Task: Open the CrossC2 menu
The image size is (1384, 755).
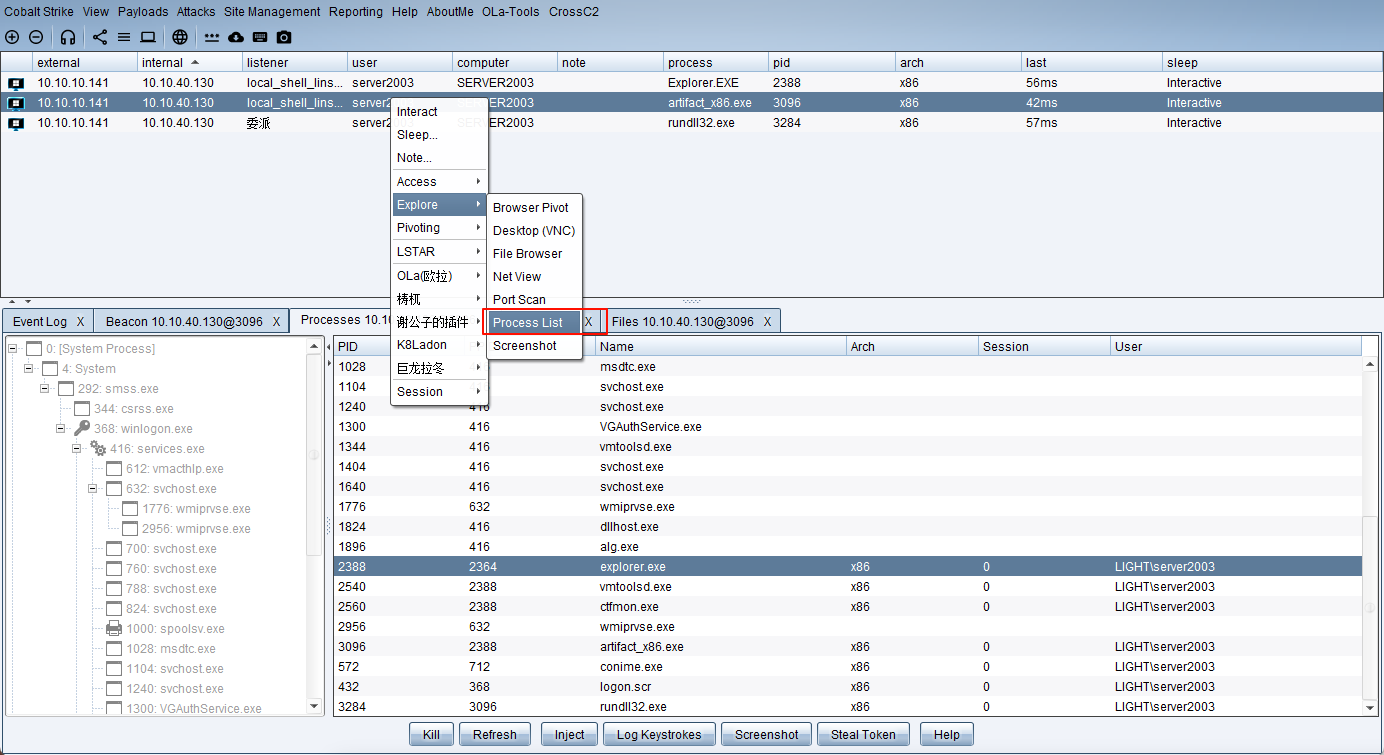Action: (x=572, y=12)
